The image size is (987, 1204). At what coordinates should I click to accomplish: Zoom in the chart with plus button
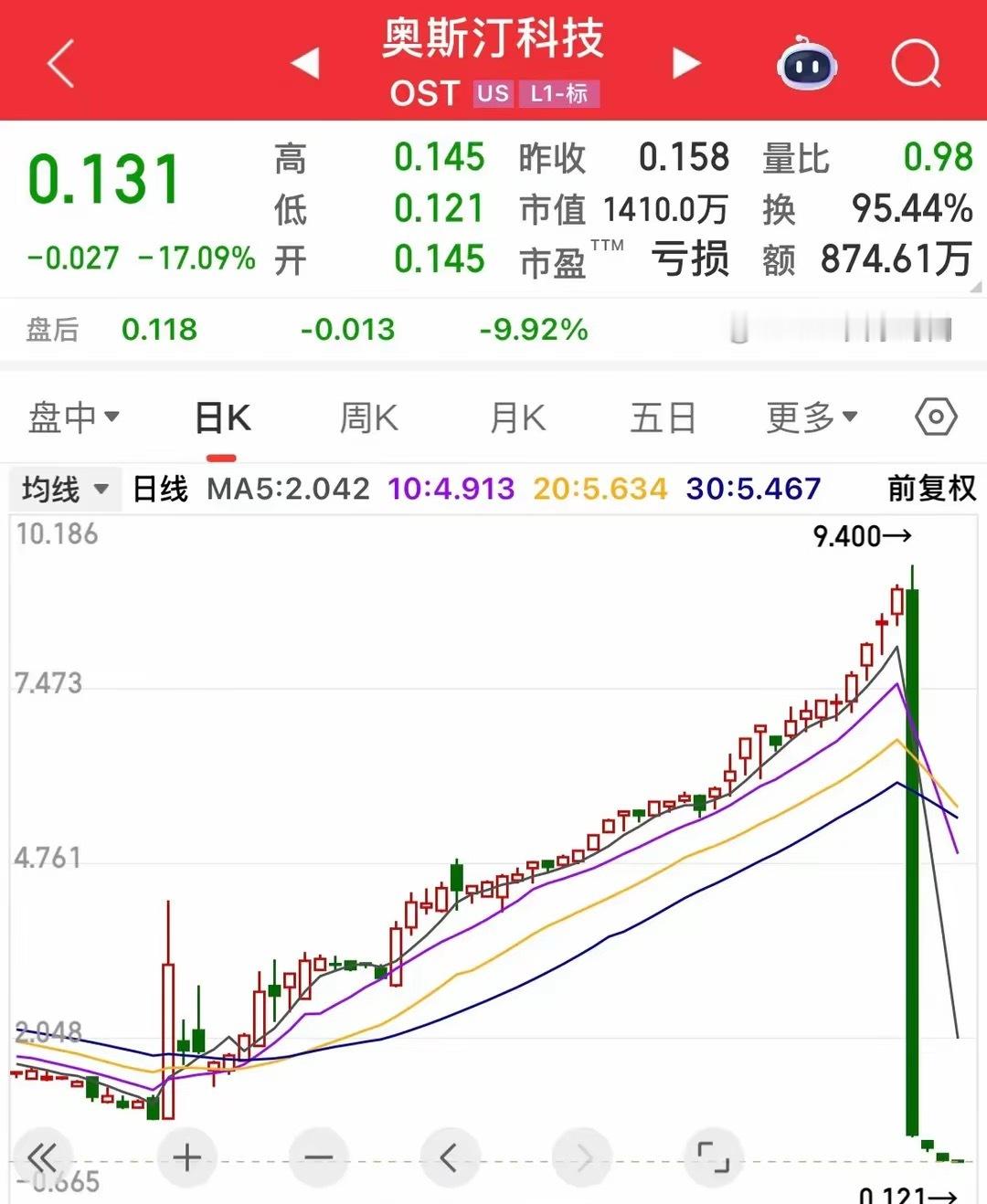coord(187,1158)
